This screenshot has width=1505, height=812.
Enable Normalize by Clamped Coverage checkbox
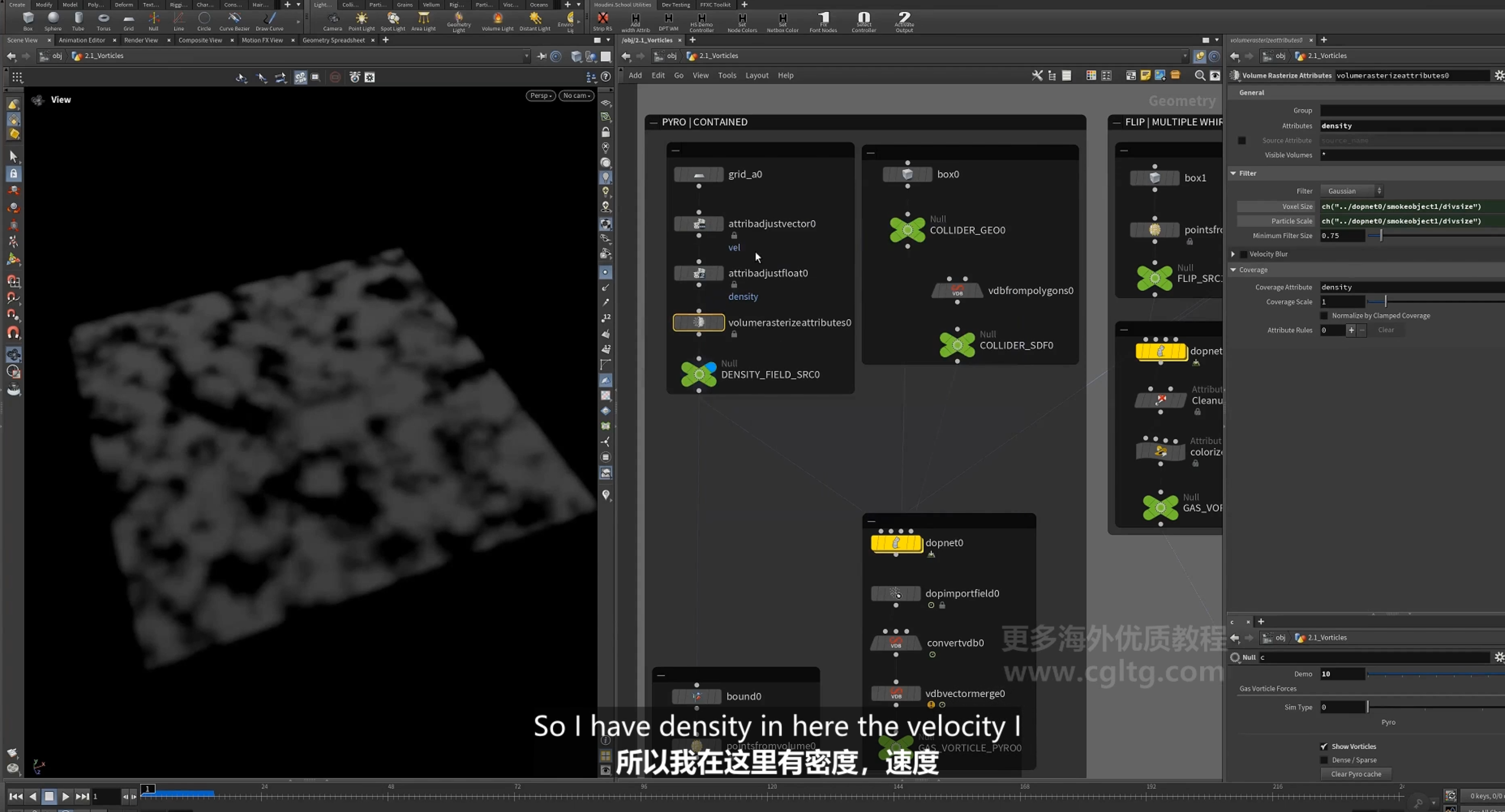pos(1324,315)
